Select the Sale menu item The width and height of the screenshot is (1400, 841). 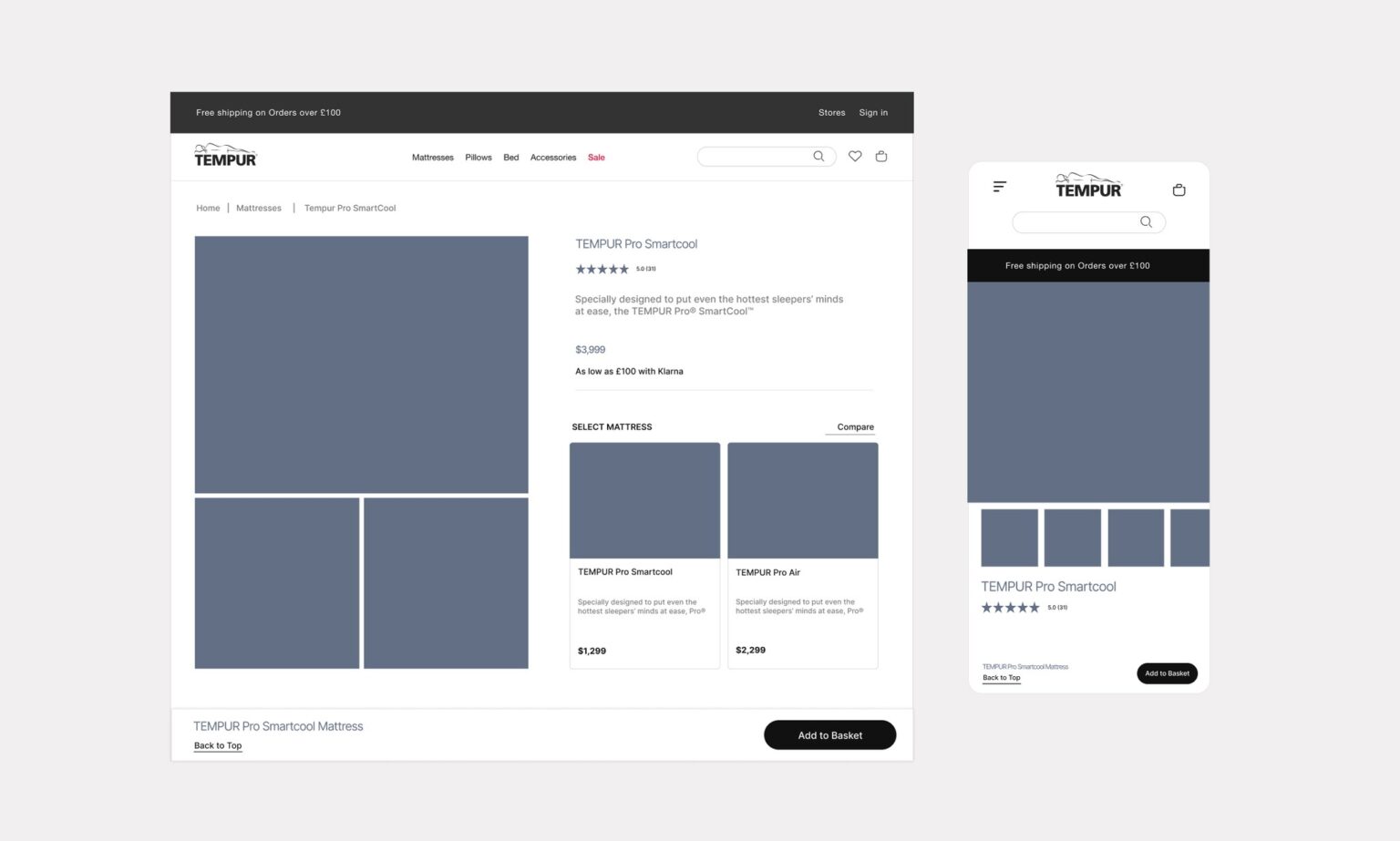596,158
